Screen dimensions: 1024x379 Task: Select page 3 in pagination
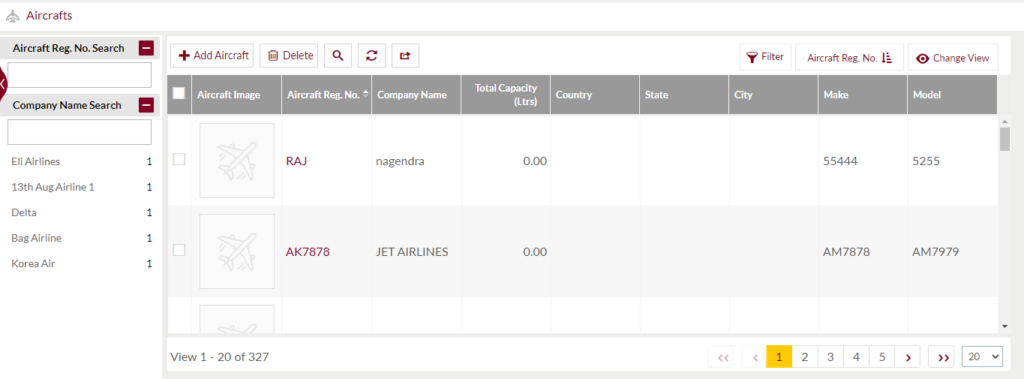point(830,357)
